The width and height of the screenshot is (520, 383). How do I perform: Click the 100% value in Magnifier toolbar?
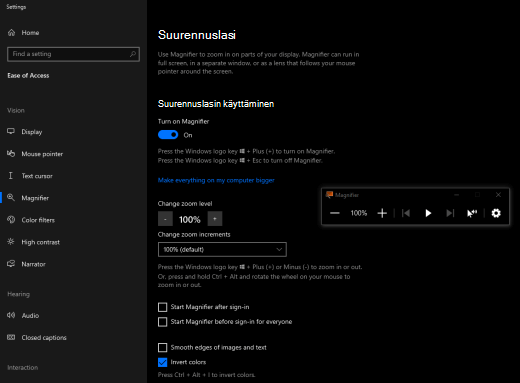coord(359,213)
